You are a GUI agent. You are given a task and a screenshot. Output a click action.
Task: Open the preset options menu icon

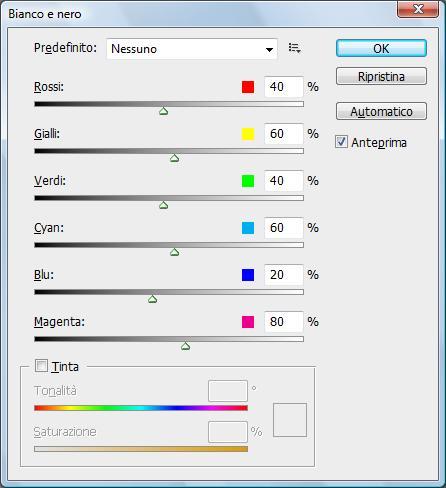(x=295, y=48)
